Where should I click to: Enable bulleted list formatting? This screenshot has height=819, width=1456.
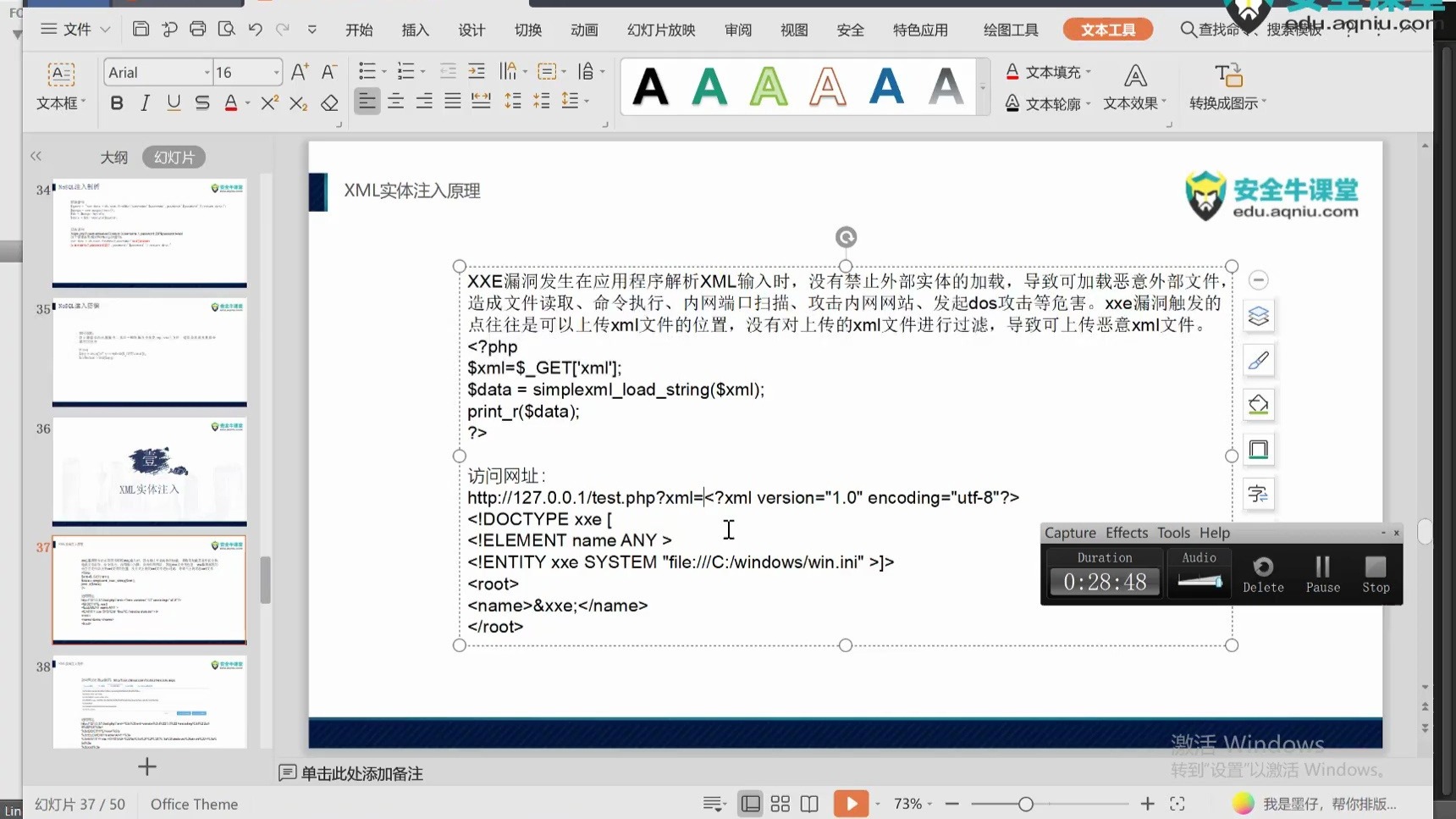coord(367,71)
